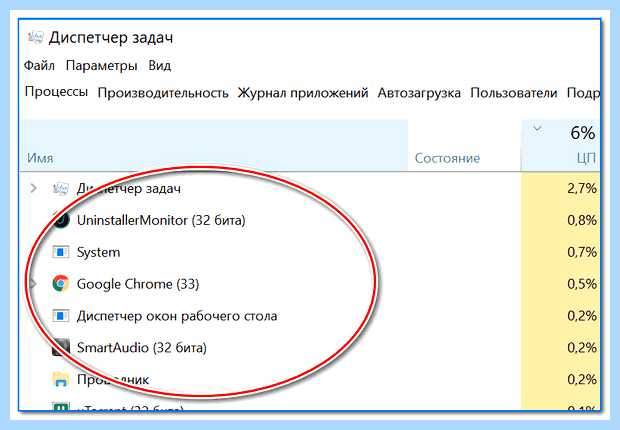Screen dimensions: 620x430
Task: Switch to the Журнал приложений tab
Action: (x=303, y=93)
